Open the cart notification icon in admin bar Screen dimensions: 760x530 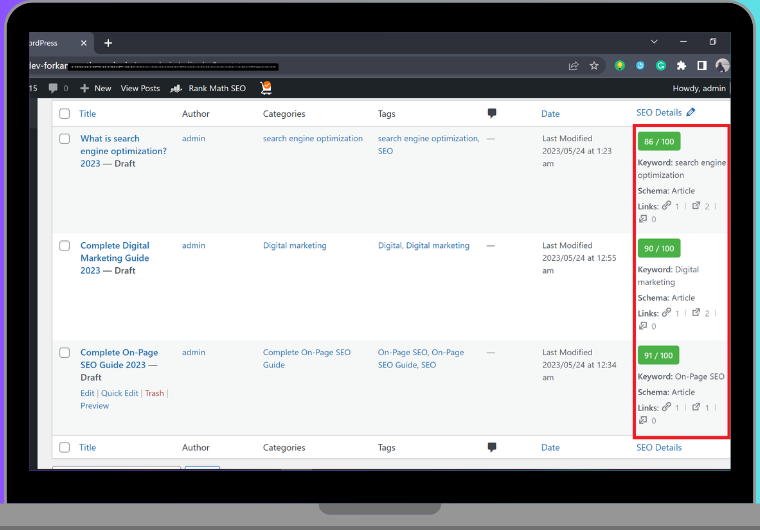pyautogui.click(x=266, y=88)
